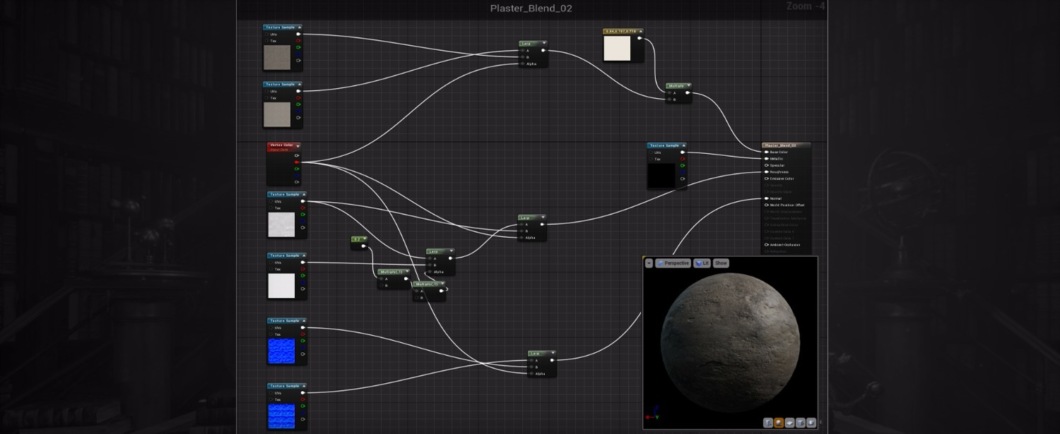Viewport: 1060px width, 434px height.
Task: Click the cloudy white roughness texture thumbnail
Action: (x=281, y=224)
